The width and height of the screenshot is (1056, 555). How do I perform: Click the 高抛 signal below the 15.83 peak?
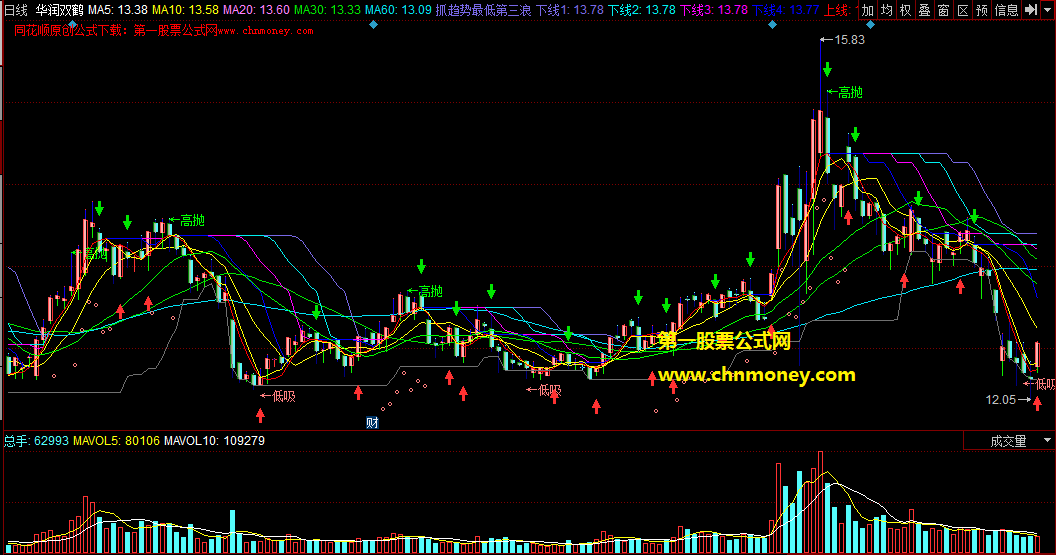850,92
